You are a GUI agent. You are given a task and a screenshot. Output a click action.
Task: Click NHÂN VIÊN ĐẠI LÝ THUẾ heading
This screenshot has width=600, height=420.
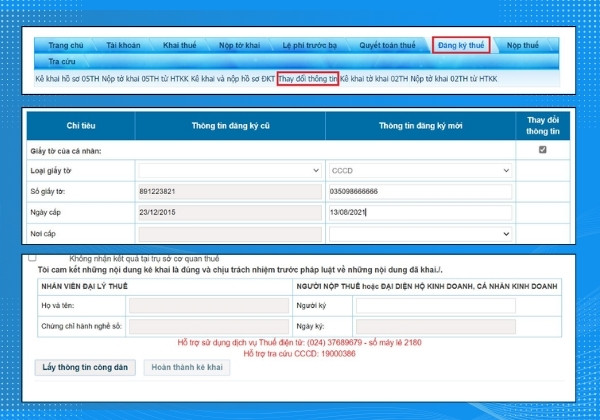(x=84, y=287)
